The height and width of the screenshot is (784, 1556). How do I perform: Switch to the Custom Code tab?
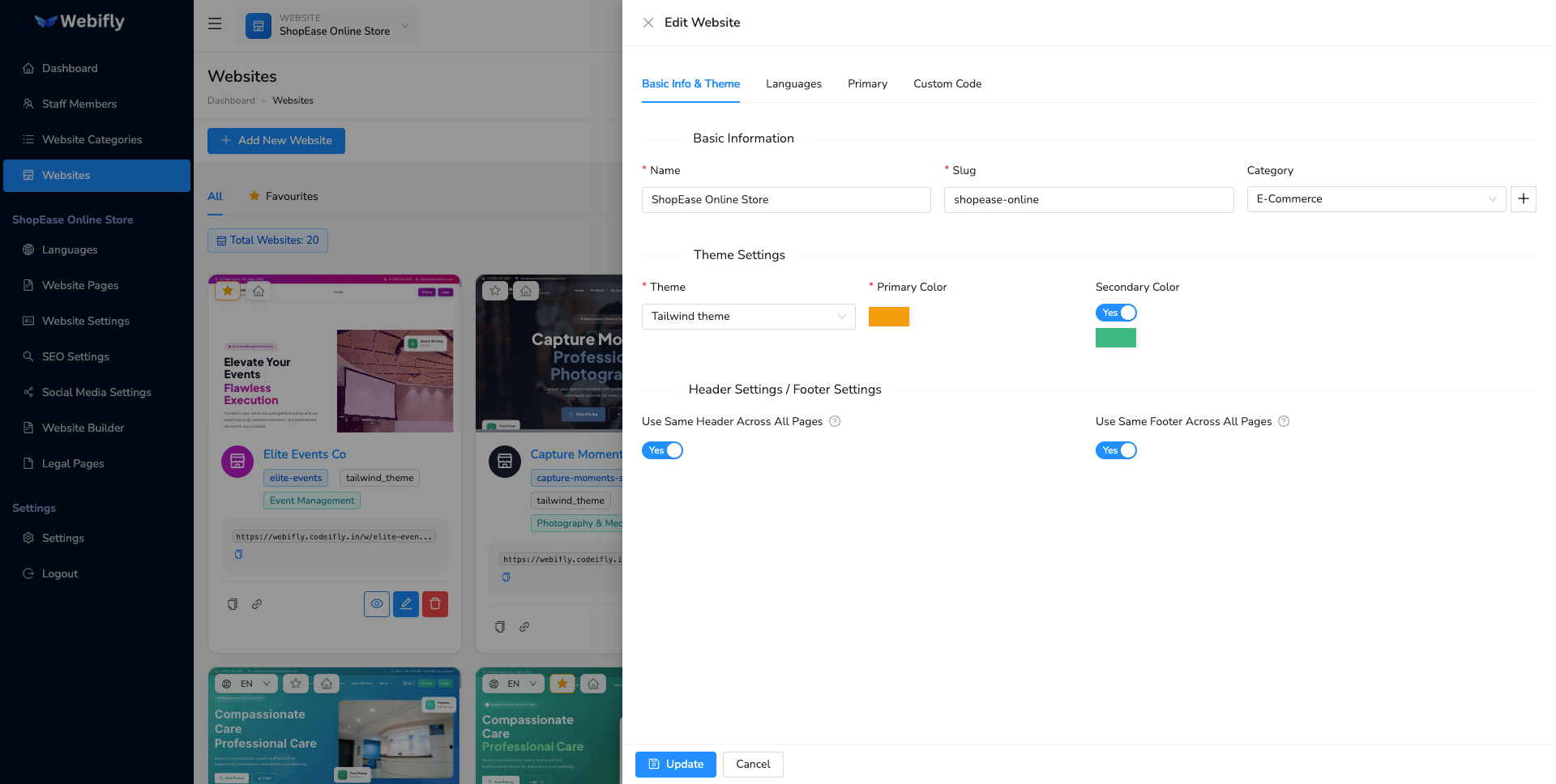[x=947, y=83]
